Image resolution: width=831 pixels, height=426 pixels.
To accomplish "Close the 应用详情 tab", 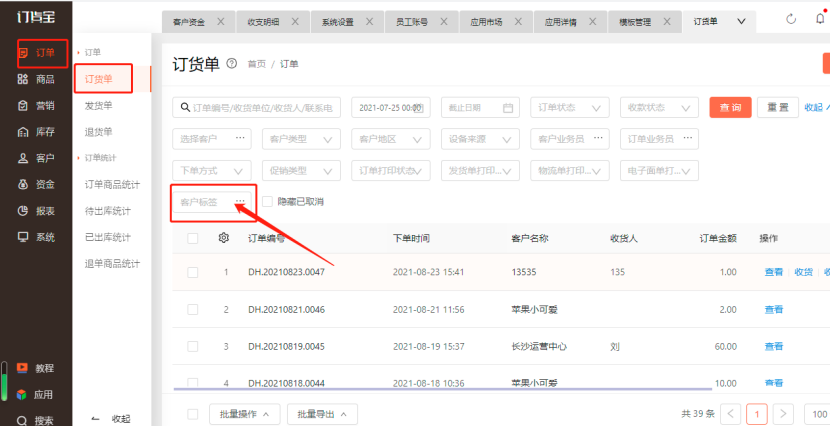I will click(x=593, y=22).
